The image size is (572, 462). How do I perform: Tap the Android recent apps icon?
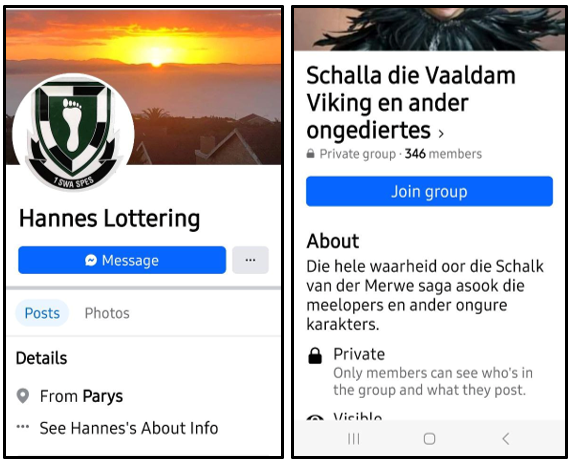pos(353,439)
